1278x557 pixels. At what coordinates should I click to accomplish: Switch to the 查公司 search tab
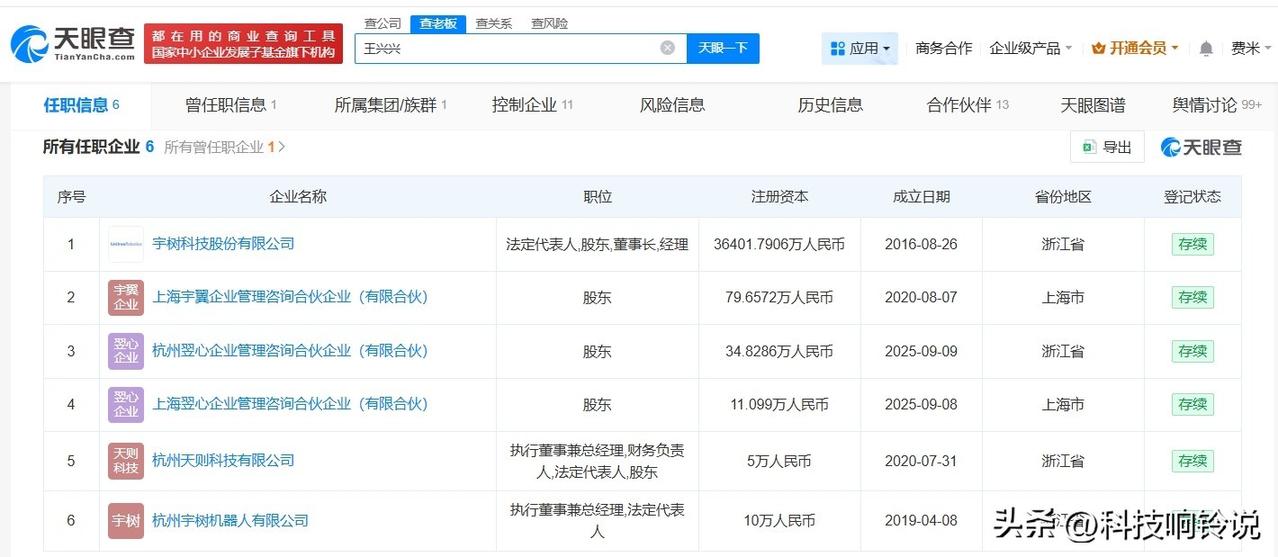[x=382, y=23]
